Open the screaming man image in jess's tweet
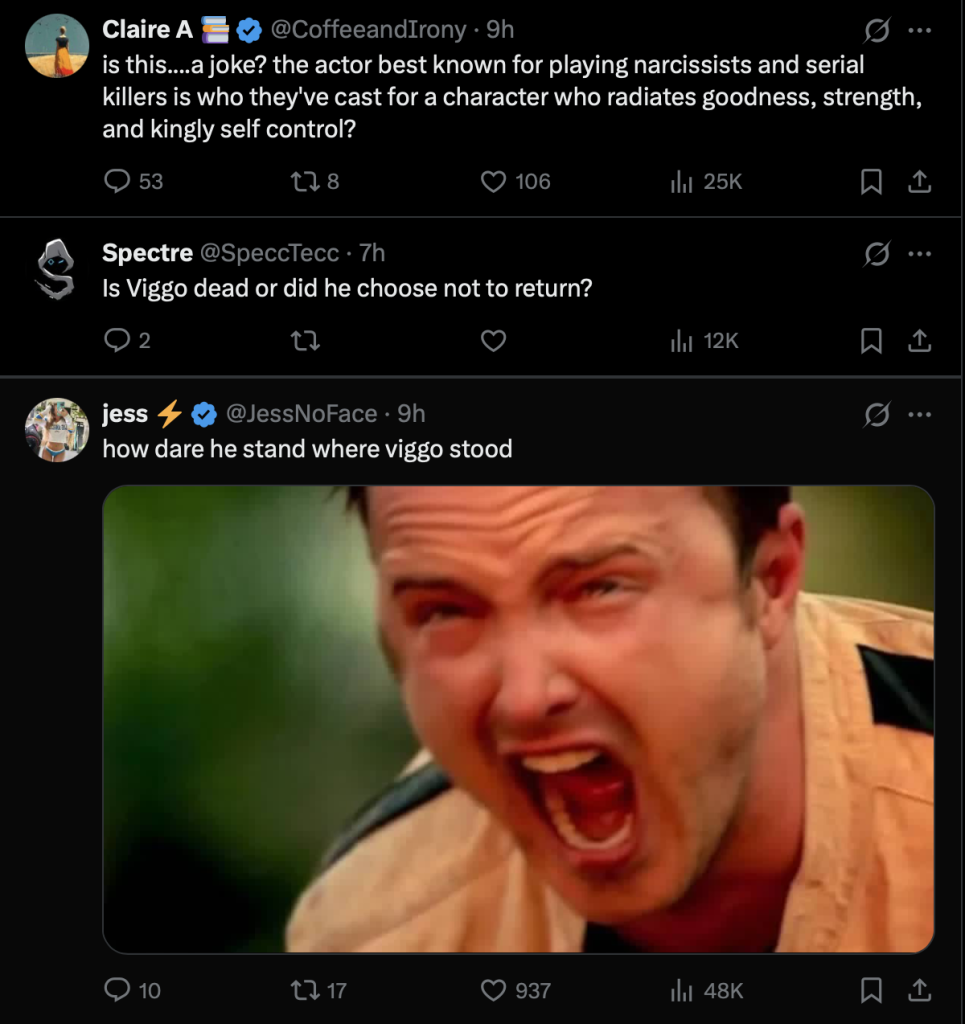965x1024 pixels. pos(518,718)
